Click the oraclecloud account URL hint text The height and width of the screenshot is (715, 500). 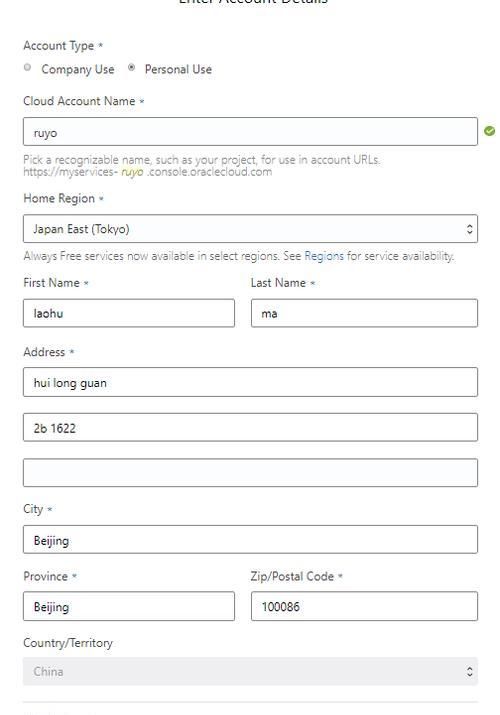click(x=148, y=172)
